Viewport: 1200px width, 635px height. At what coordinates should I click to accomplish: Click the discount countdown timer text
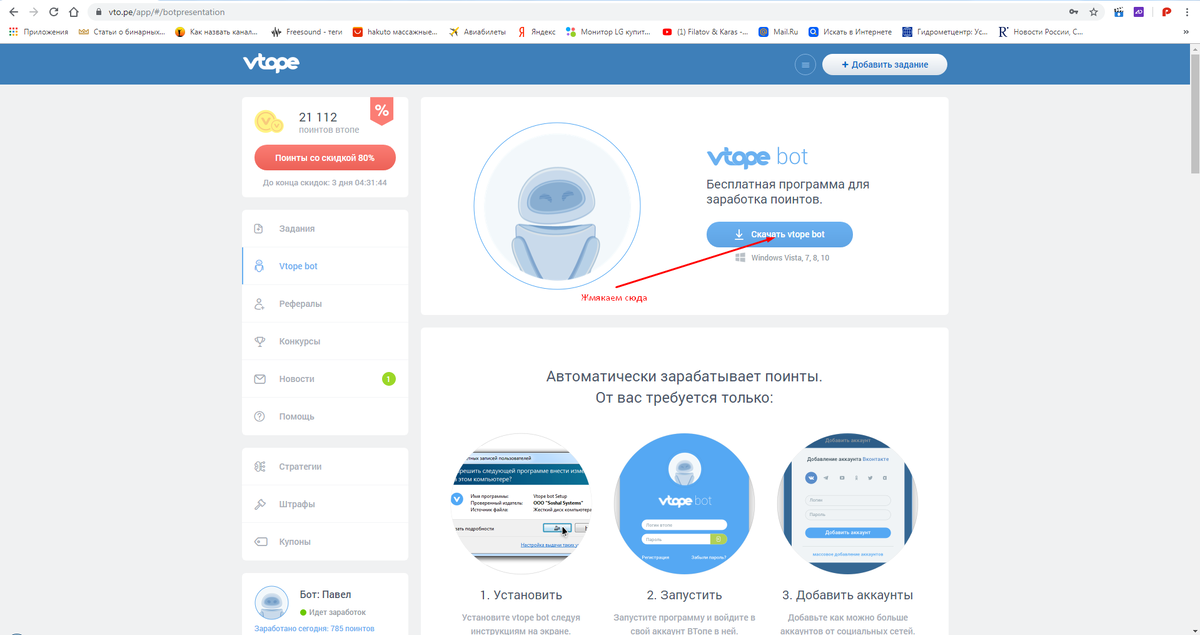pos(325,183)
